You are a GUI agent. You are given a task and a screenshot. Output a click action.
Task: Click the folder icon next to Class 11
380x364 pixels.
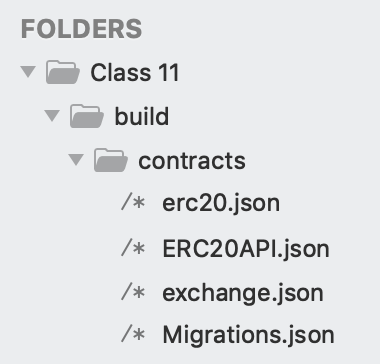[63, 72]
